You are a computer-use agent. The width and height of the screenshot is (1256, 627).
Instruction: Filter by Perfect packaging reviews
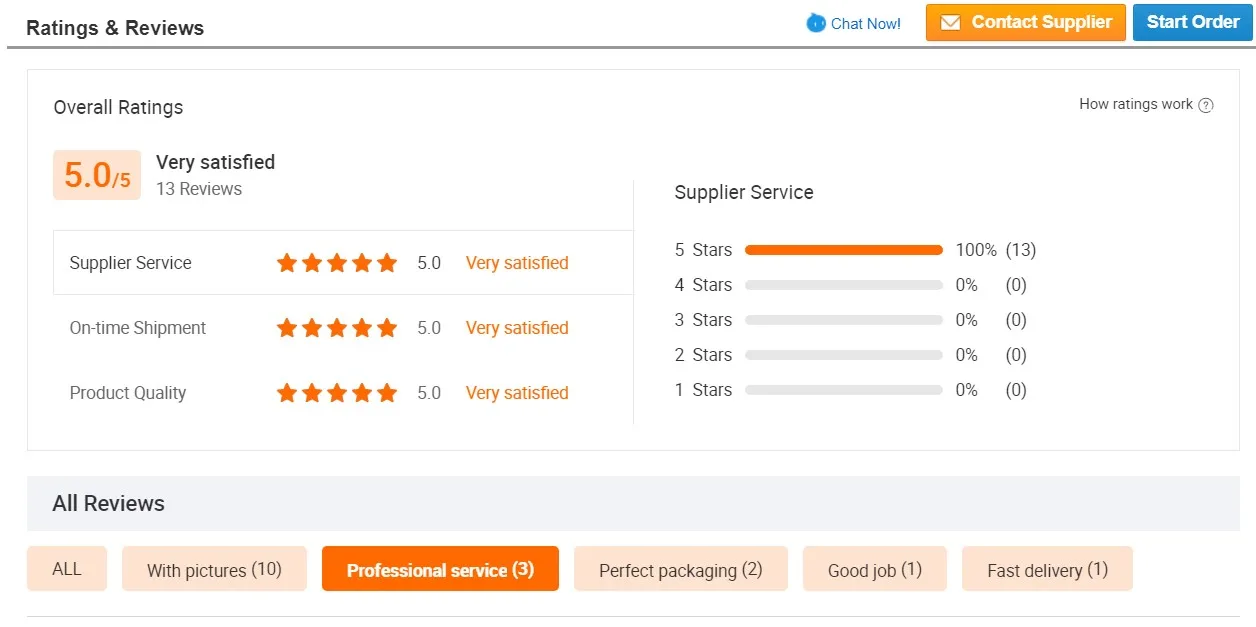coord(680,570)
